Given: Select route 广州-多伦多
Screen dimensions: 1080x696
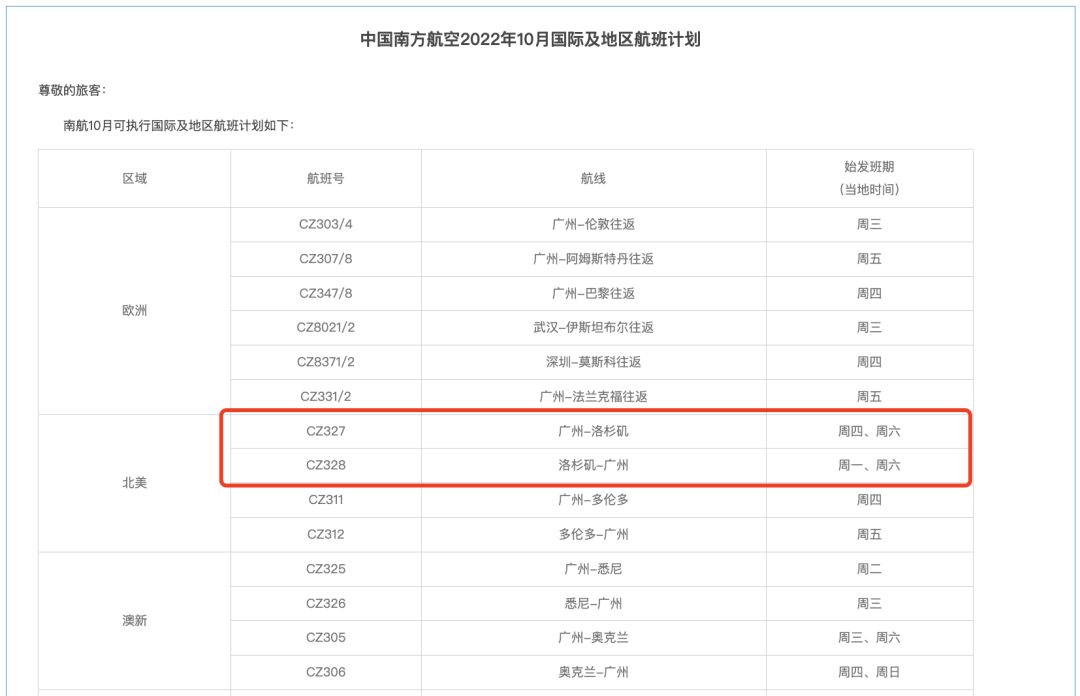Looking at the screenshot, I should 593,500.
